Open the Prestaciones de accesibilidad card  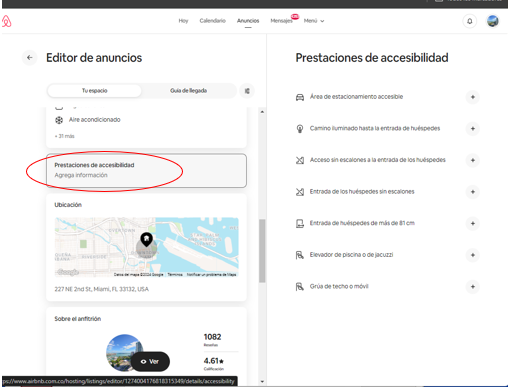coord(146,170)
